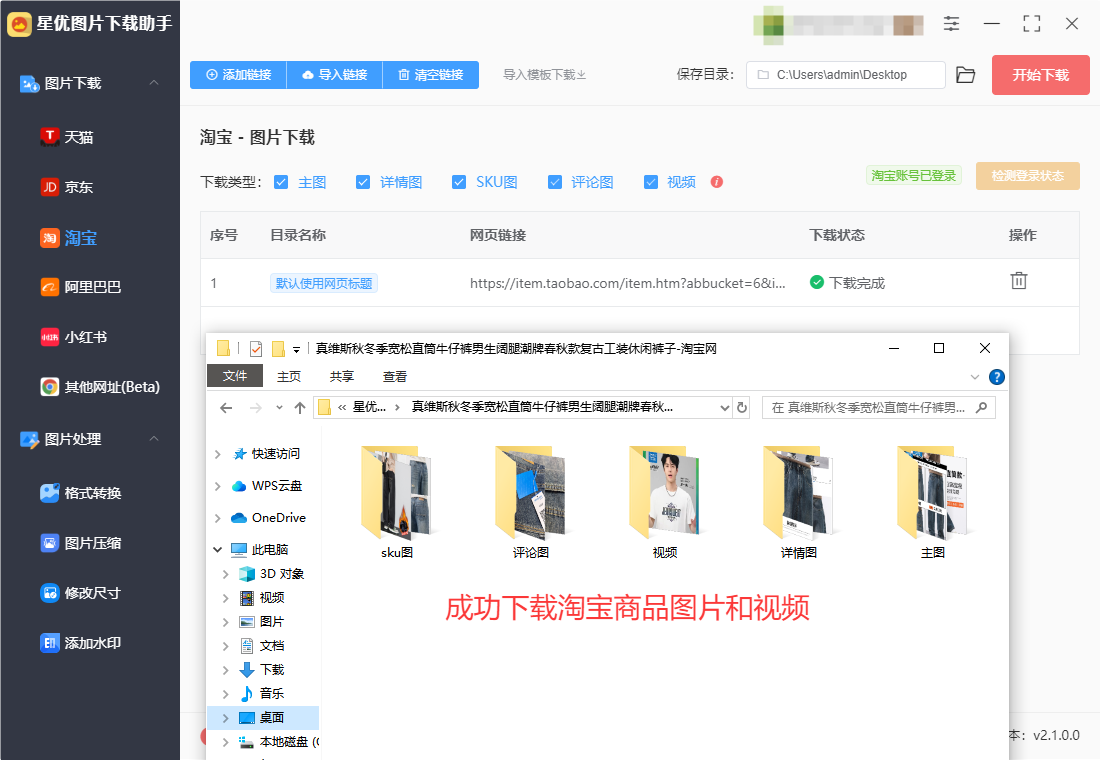Open the Explorer 主页 tab
This screenshot has height=760, width=1100.
tap(288, 377)
